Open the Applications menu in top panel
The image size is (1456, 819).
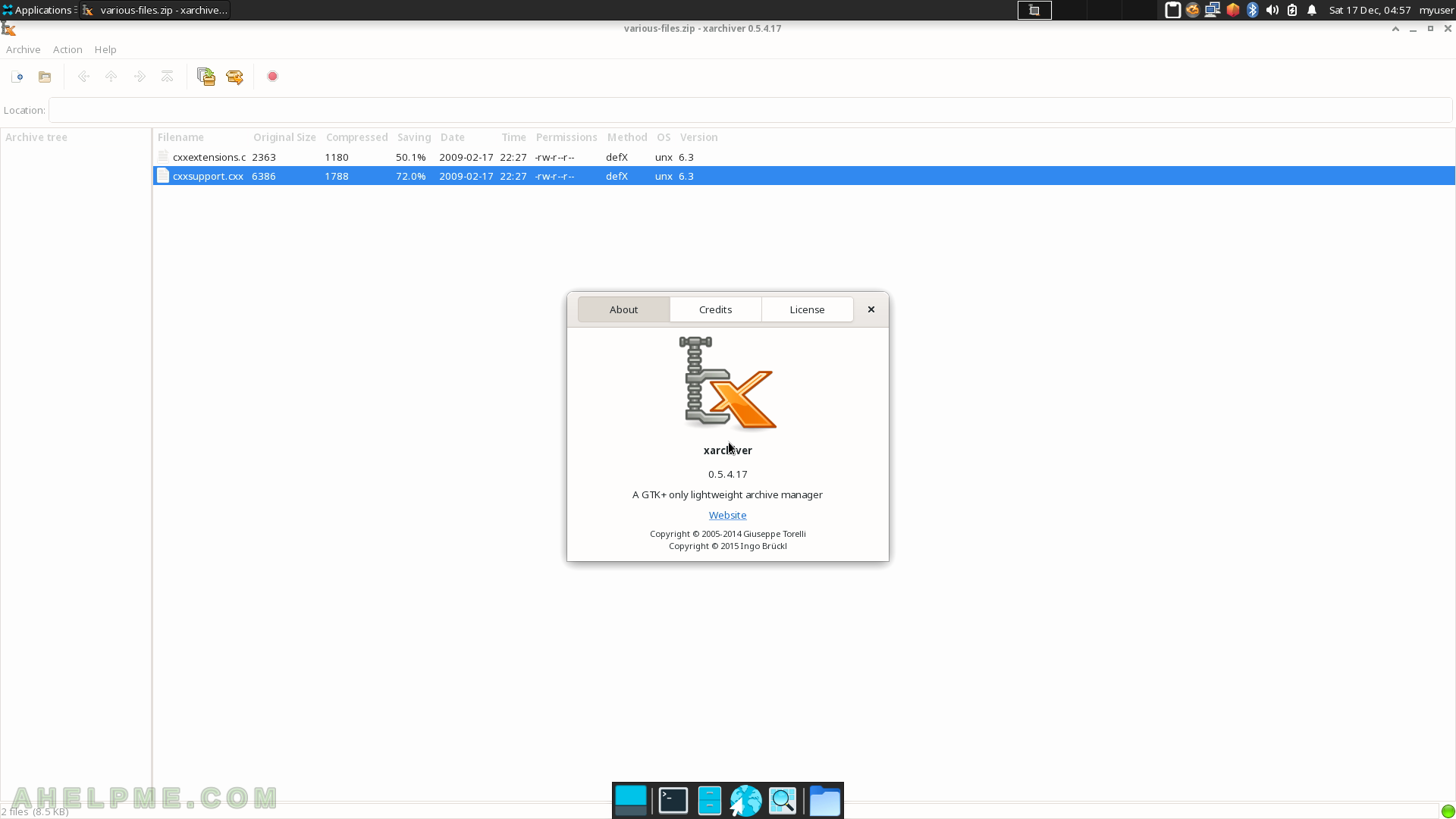click(38, 10)
